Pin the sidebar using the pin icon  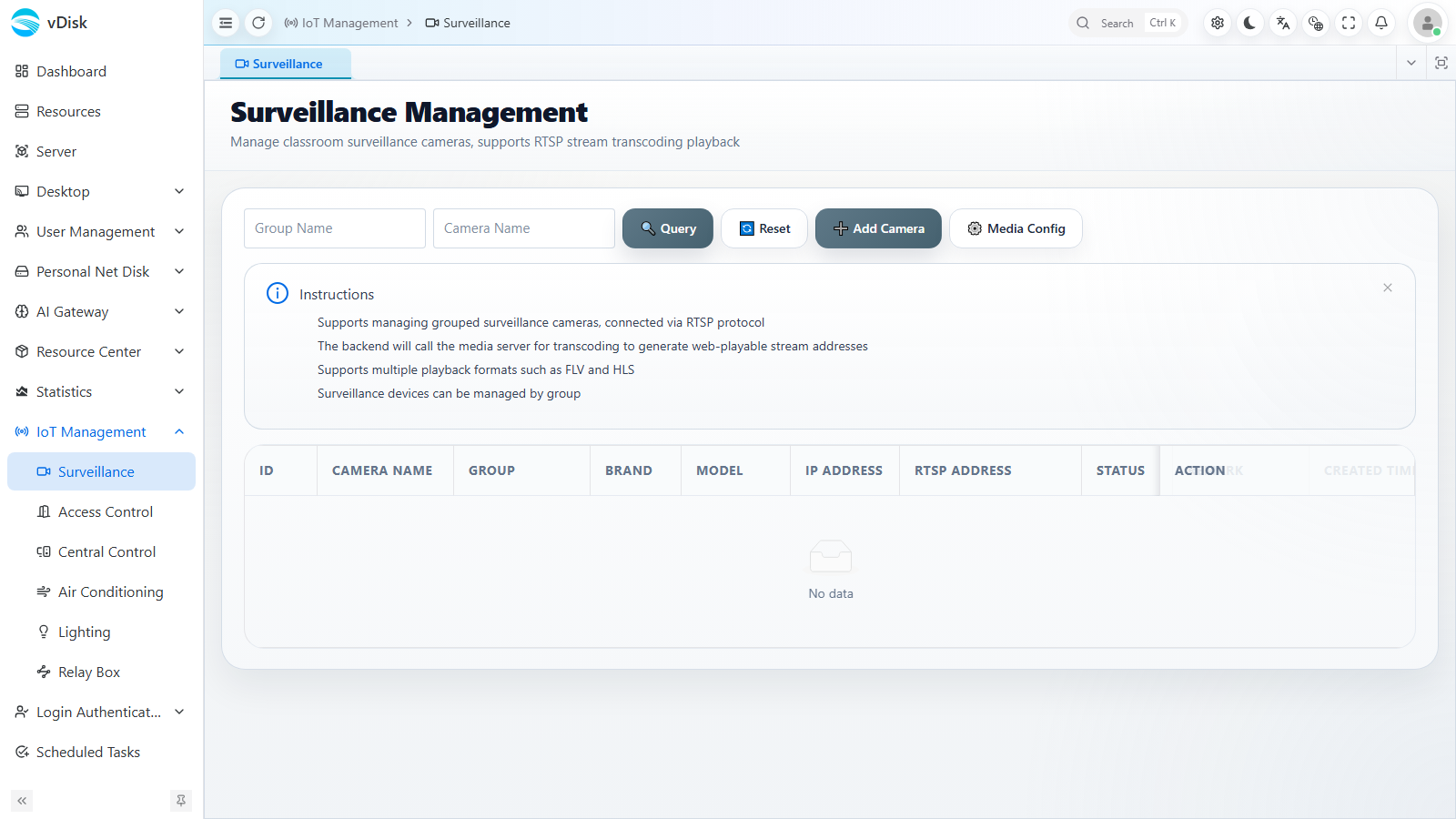click(181, 801)
